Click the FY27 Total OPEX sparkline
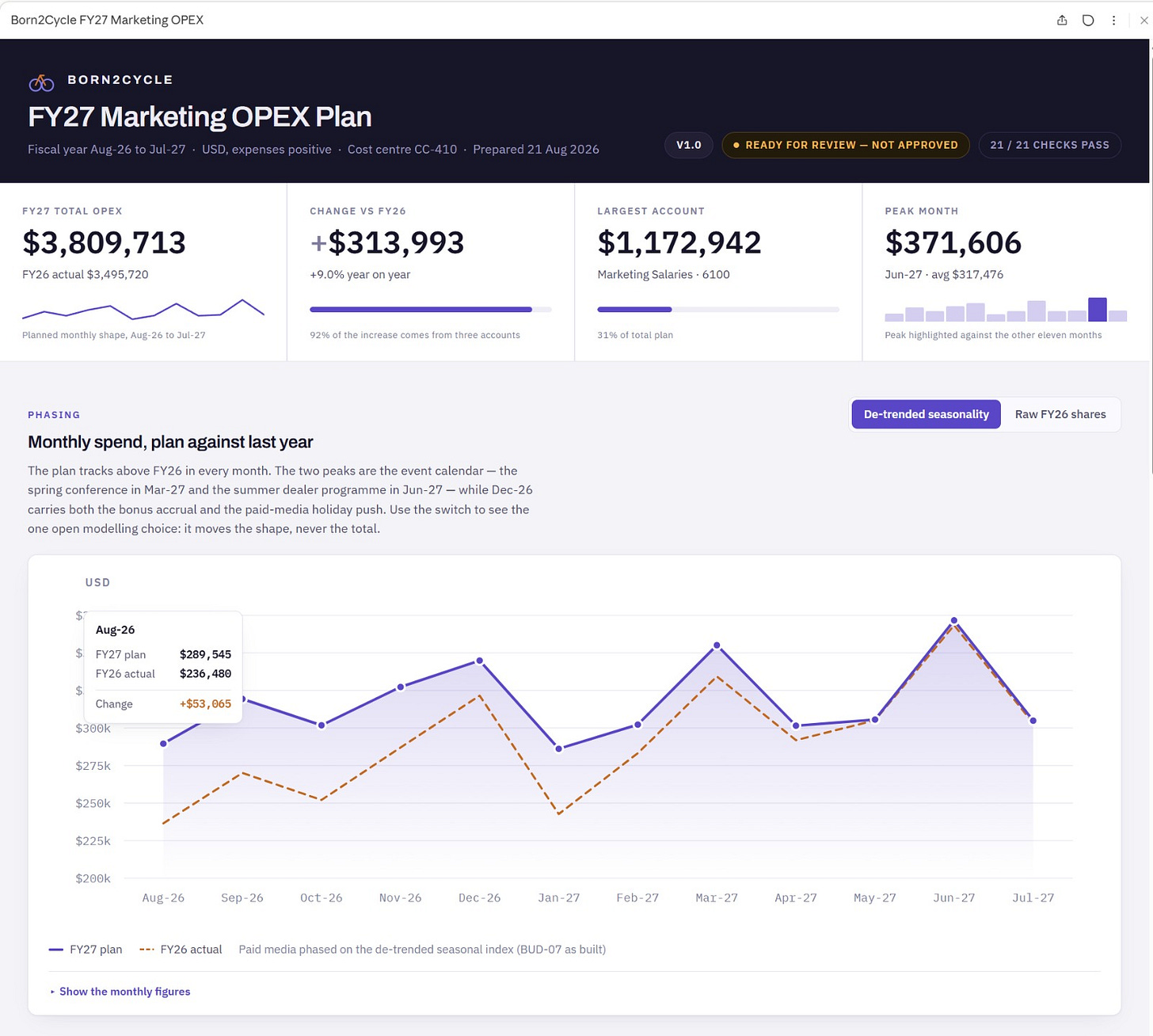This screenshot has height=1036, width=1153. coord(143,308)
